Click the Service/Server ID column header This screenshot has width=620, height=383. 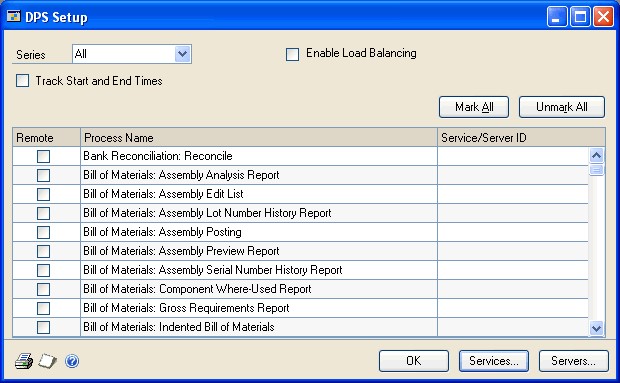pos(521,138)
